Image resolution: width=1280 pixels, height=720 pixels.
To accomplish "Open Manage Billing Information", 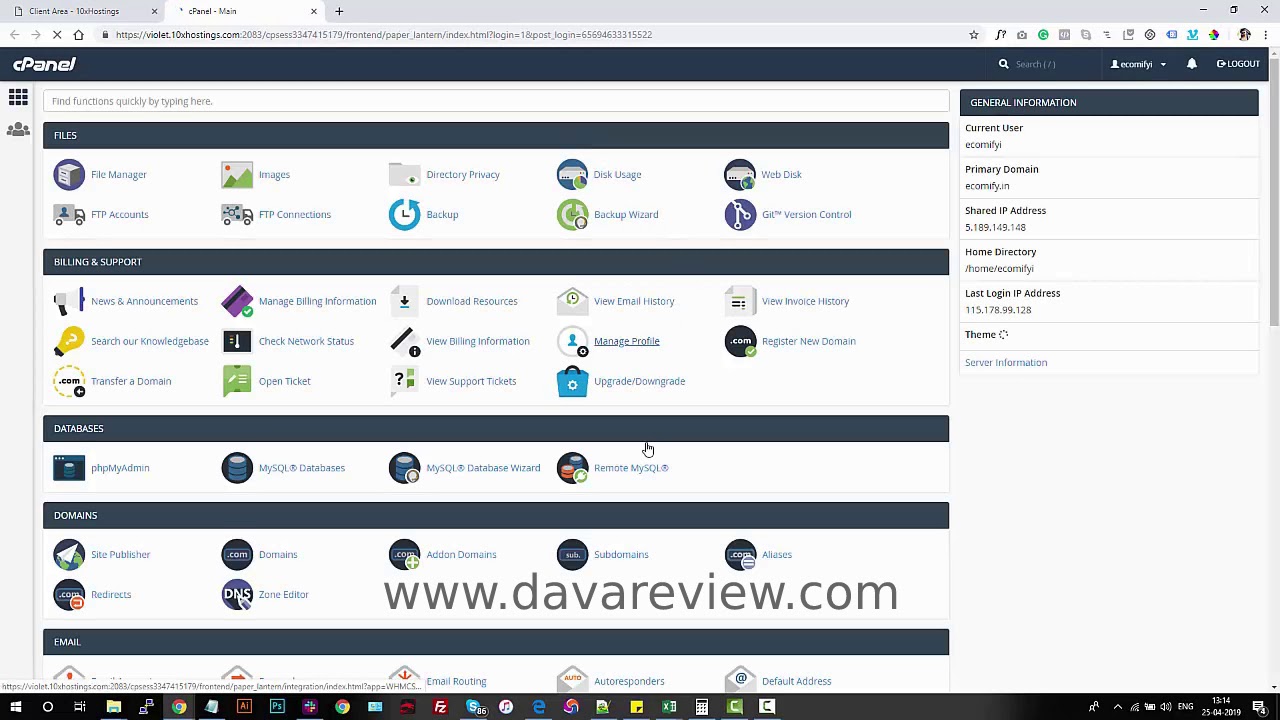I will coord(317,301).
